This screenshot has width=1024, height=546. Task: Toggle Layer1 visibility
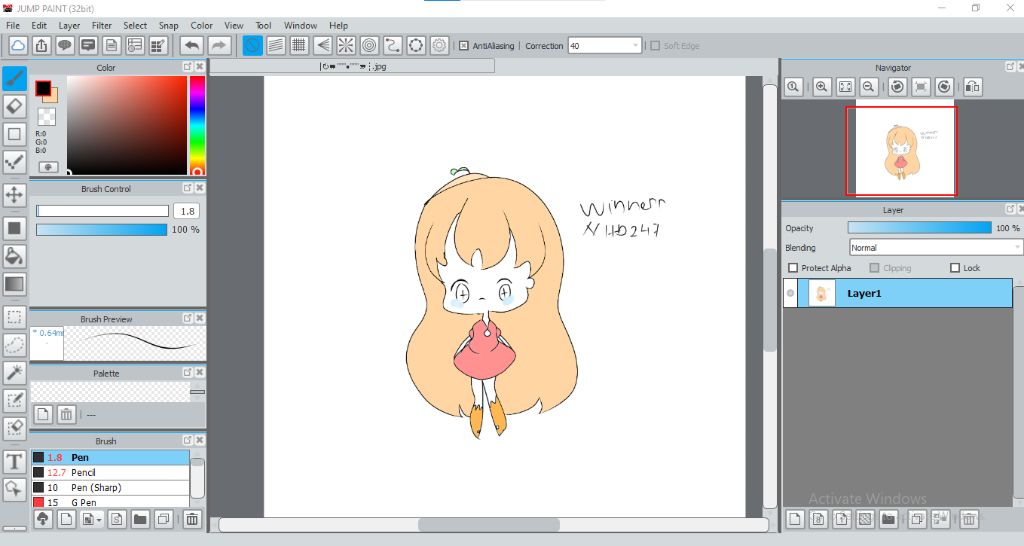(x=790, y=293)
